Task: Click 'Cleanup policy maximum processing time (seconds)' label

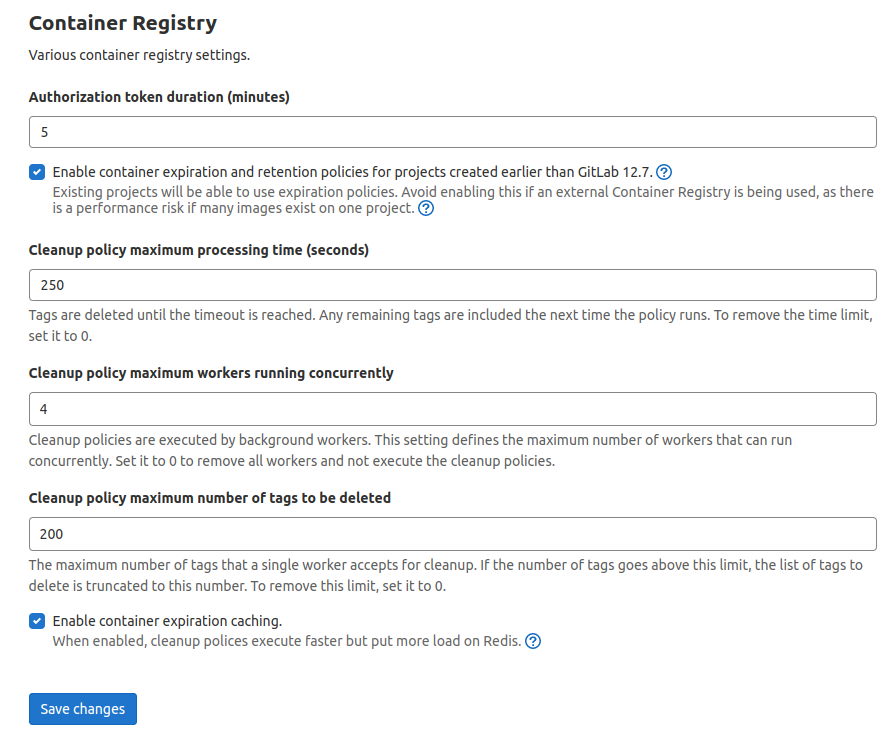Action: coord(199,250)
